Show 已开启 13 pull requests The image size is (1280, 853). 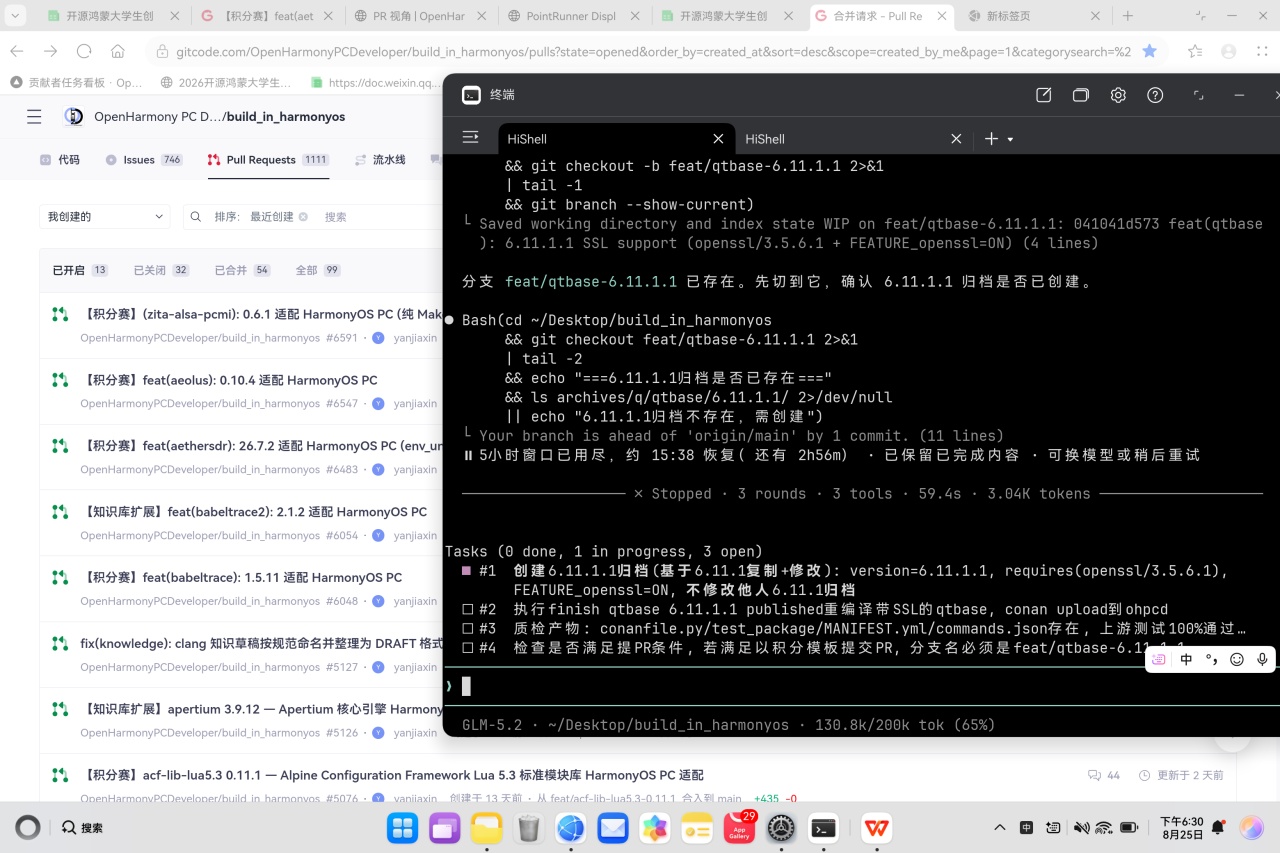(x=80, y=270)
